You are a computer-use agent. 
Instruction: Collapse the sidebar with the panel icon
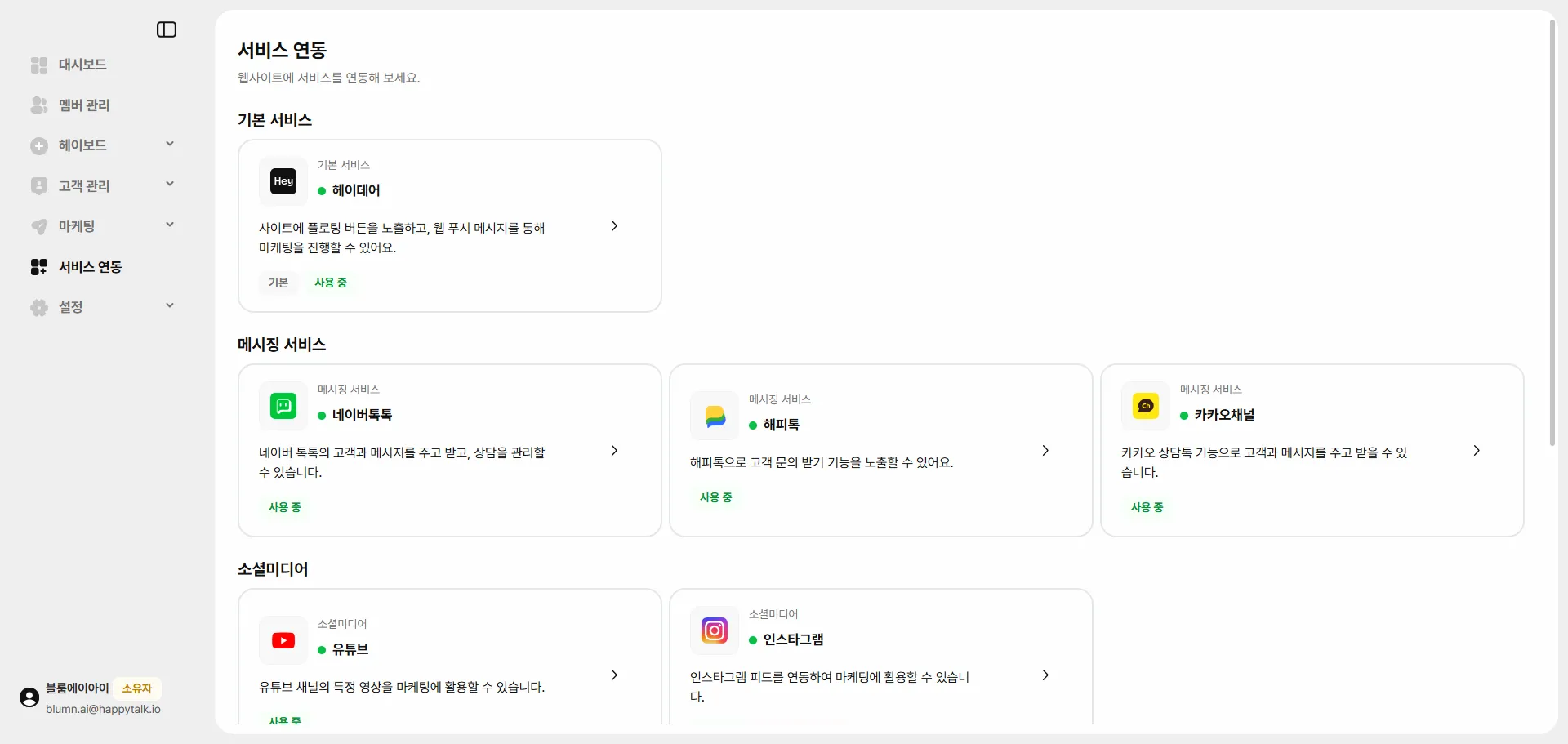click(x=167, y=29)
